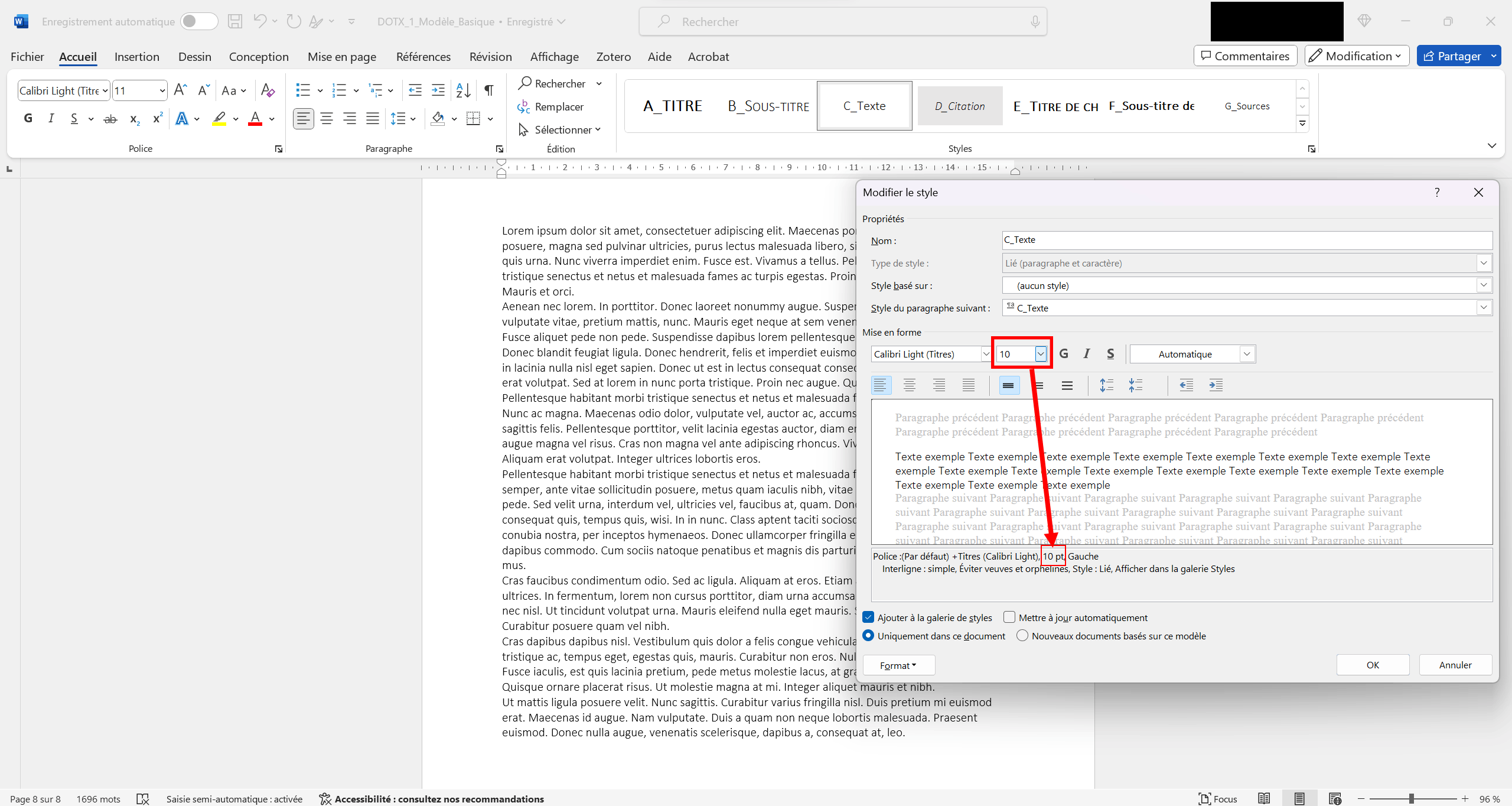
Task: Switch to the Insertion tab
Action: 137,57
